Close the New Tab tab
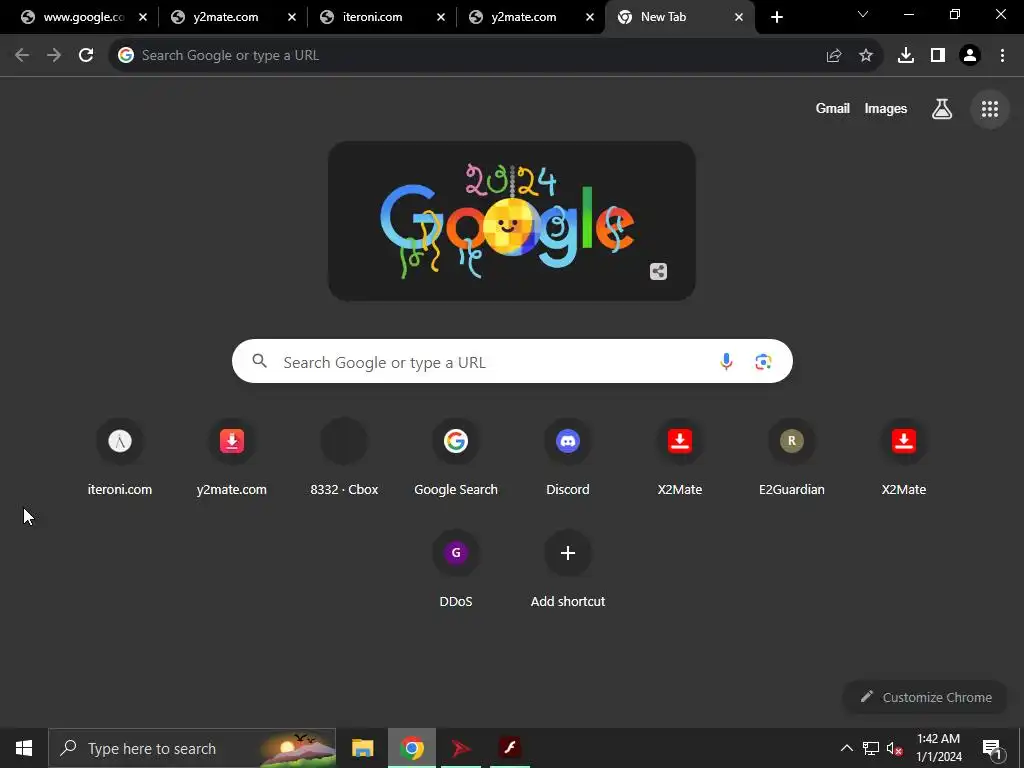1024x768 pixels. point(739,18)
